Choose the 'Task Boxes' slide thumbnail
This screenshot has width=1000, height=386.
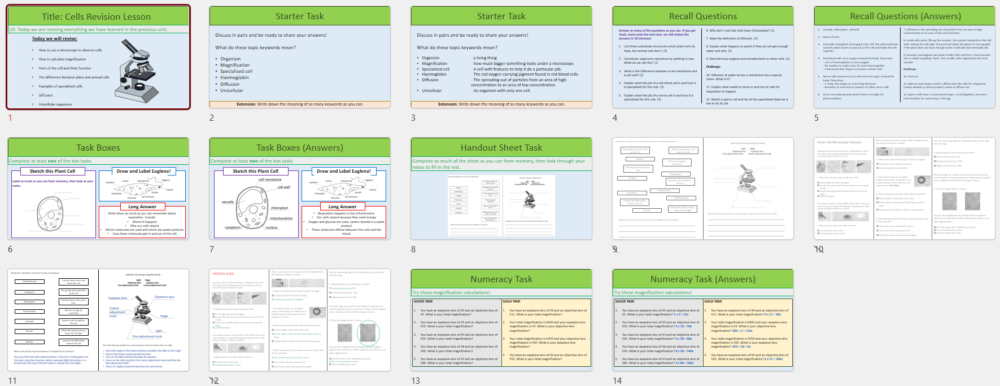point(98,188)
